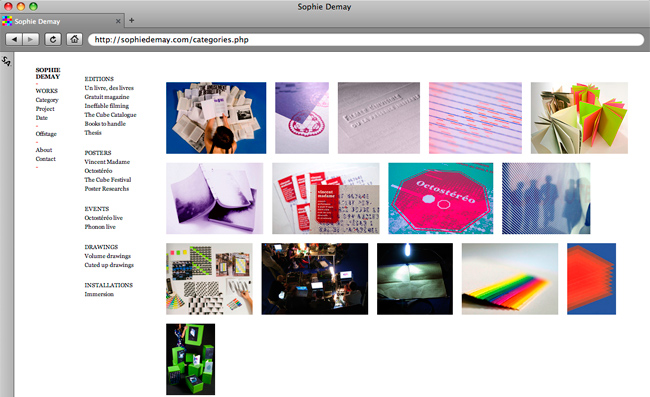Open the lamp over paper thumbnail

(415, 279)
